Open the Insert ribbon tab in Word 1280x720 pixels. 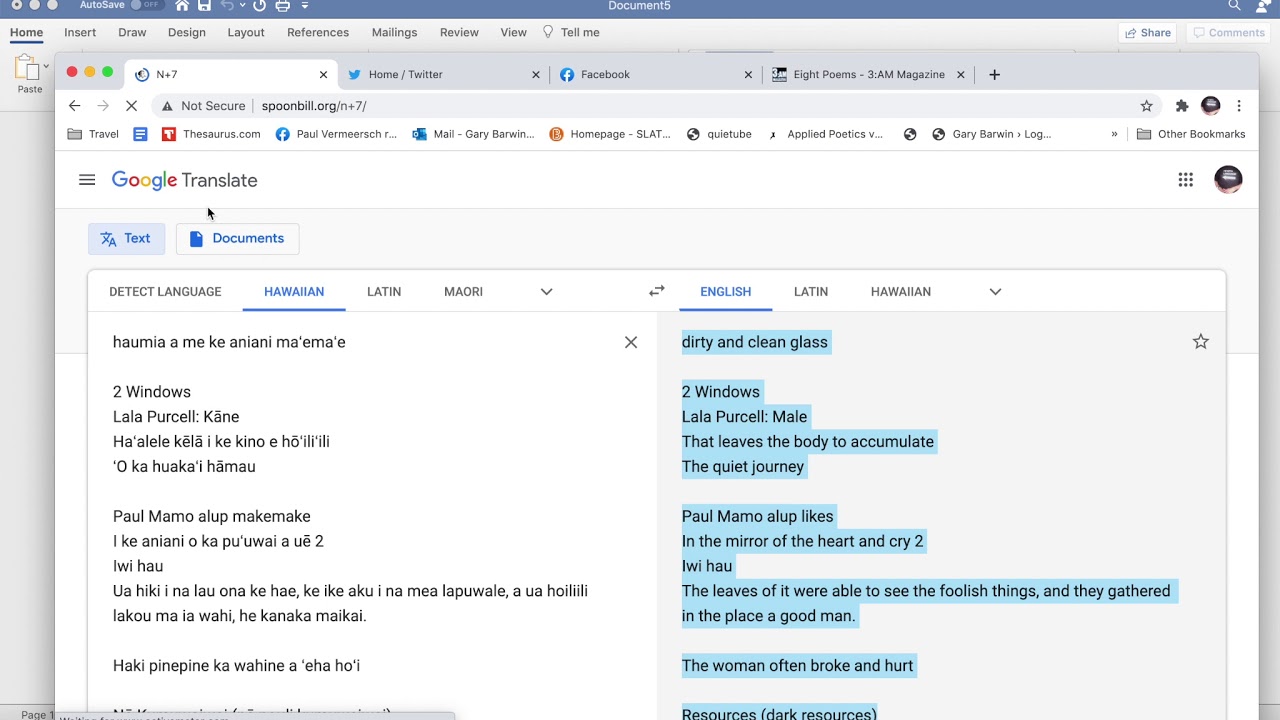point(80,32)
